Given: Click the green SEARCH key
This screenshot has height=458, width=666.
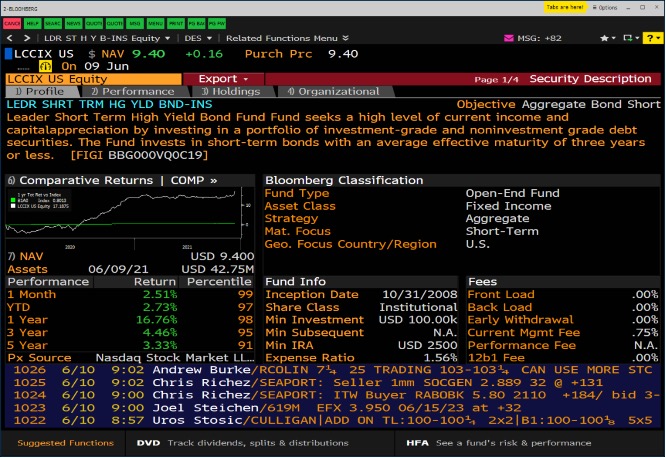Looking at the screenshot, I should (x=53, y=23).
